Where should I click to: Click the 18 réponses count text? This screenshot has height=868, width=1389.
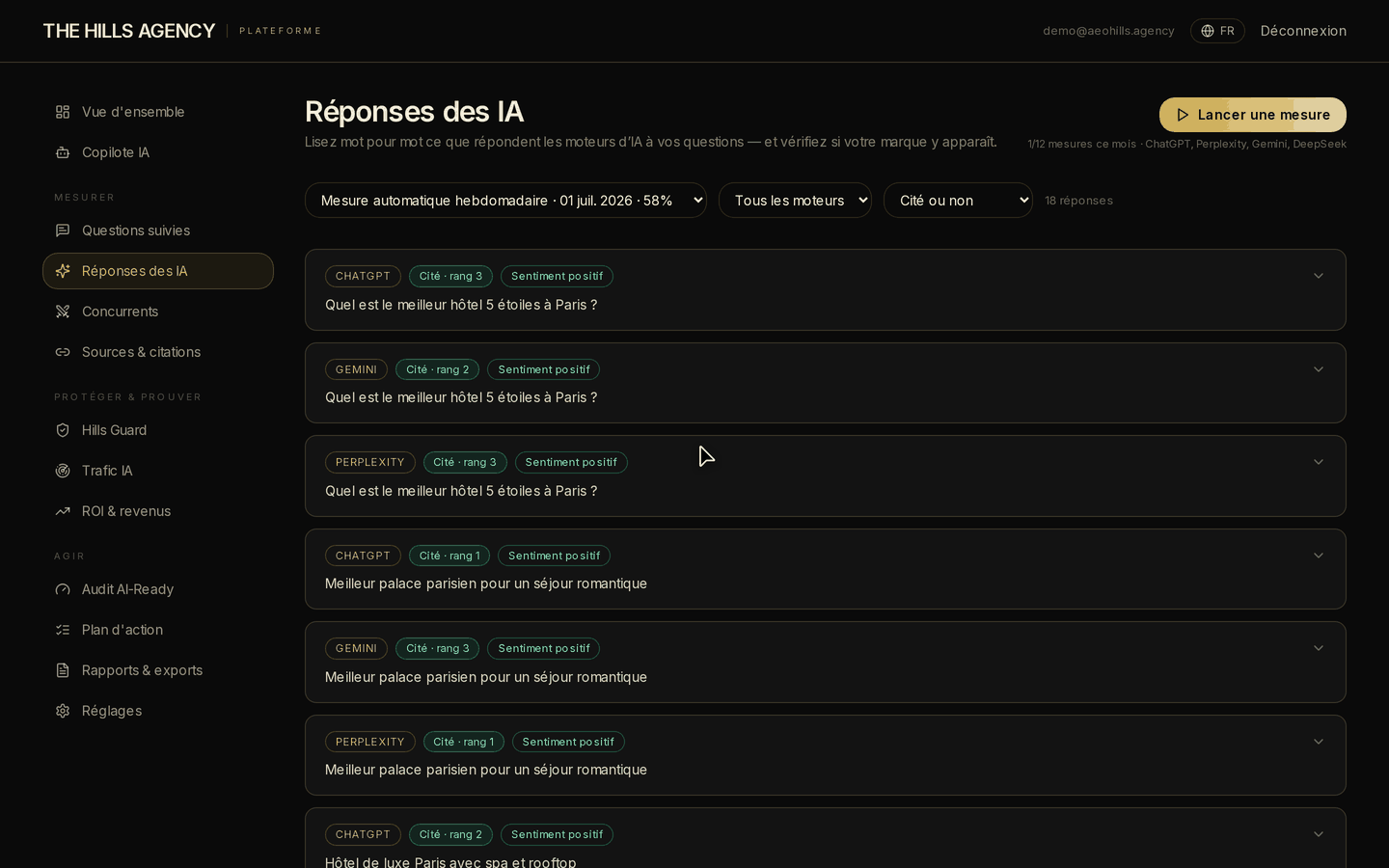1078,201
